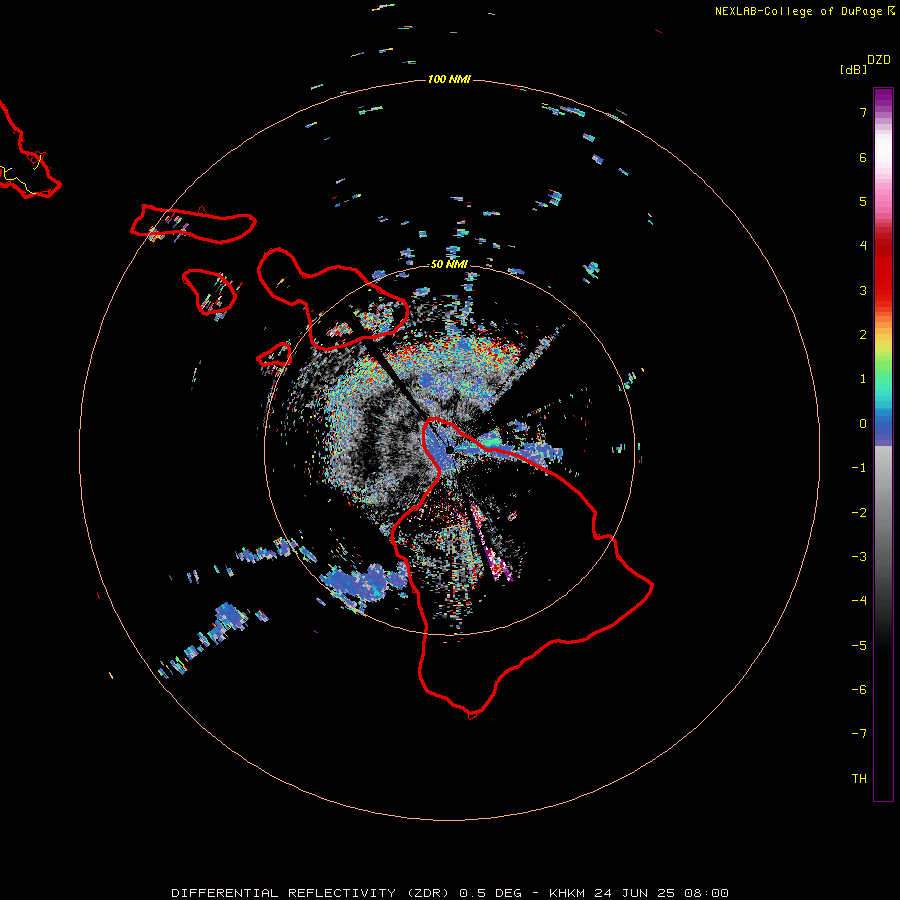Click the -2 tick label on color scale
The width and height of the screenshot is (900, 900).
(x=859, y=513)
